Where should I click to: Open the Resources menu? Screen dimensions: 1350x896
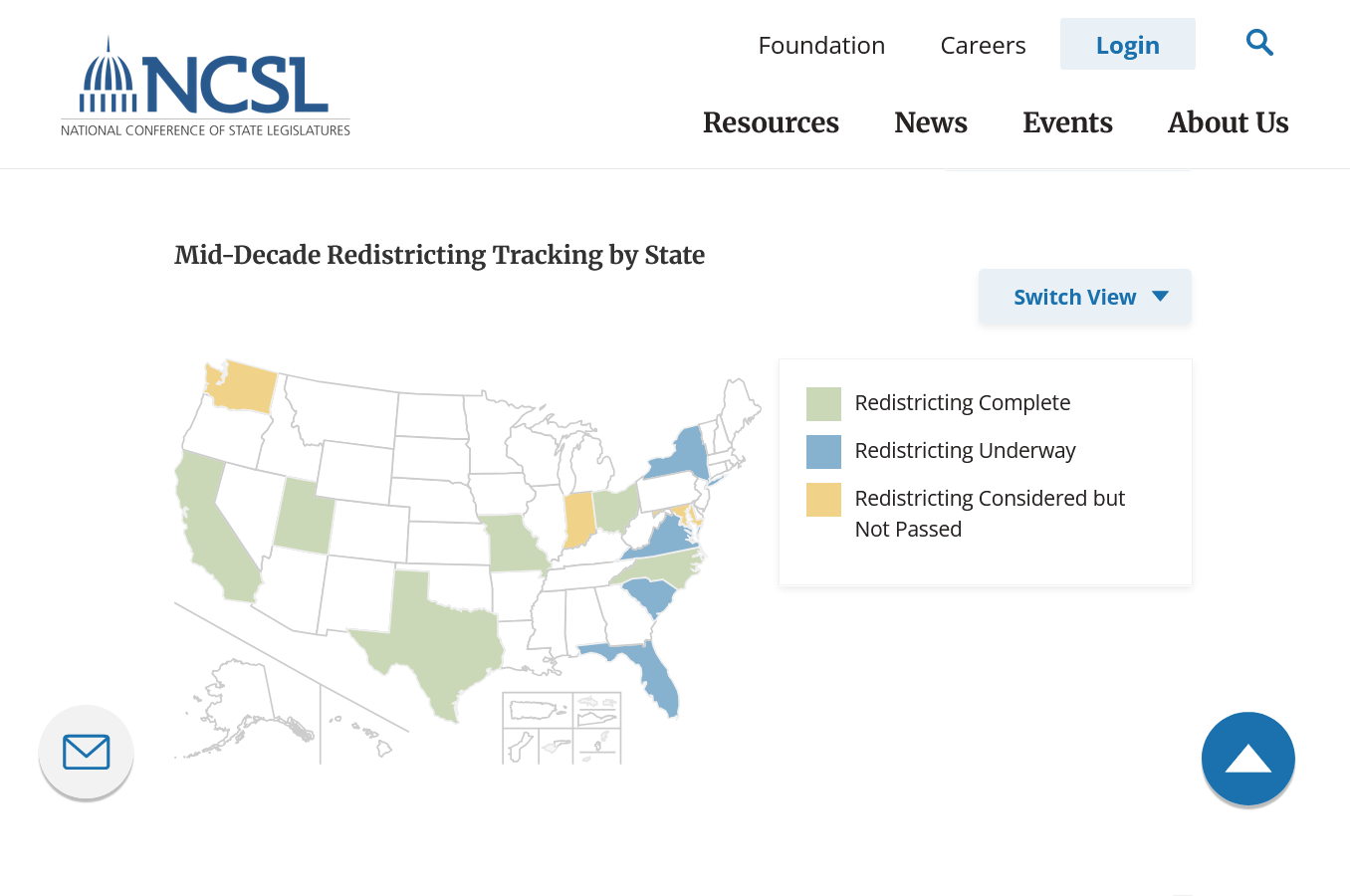pyautogui.click(x=771, y=122)
